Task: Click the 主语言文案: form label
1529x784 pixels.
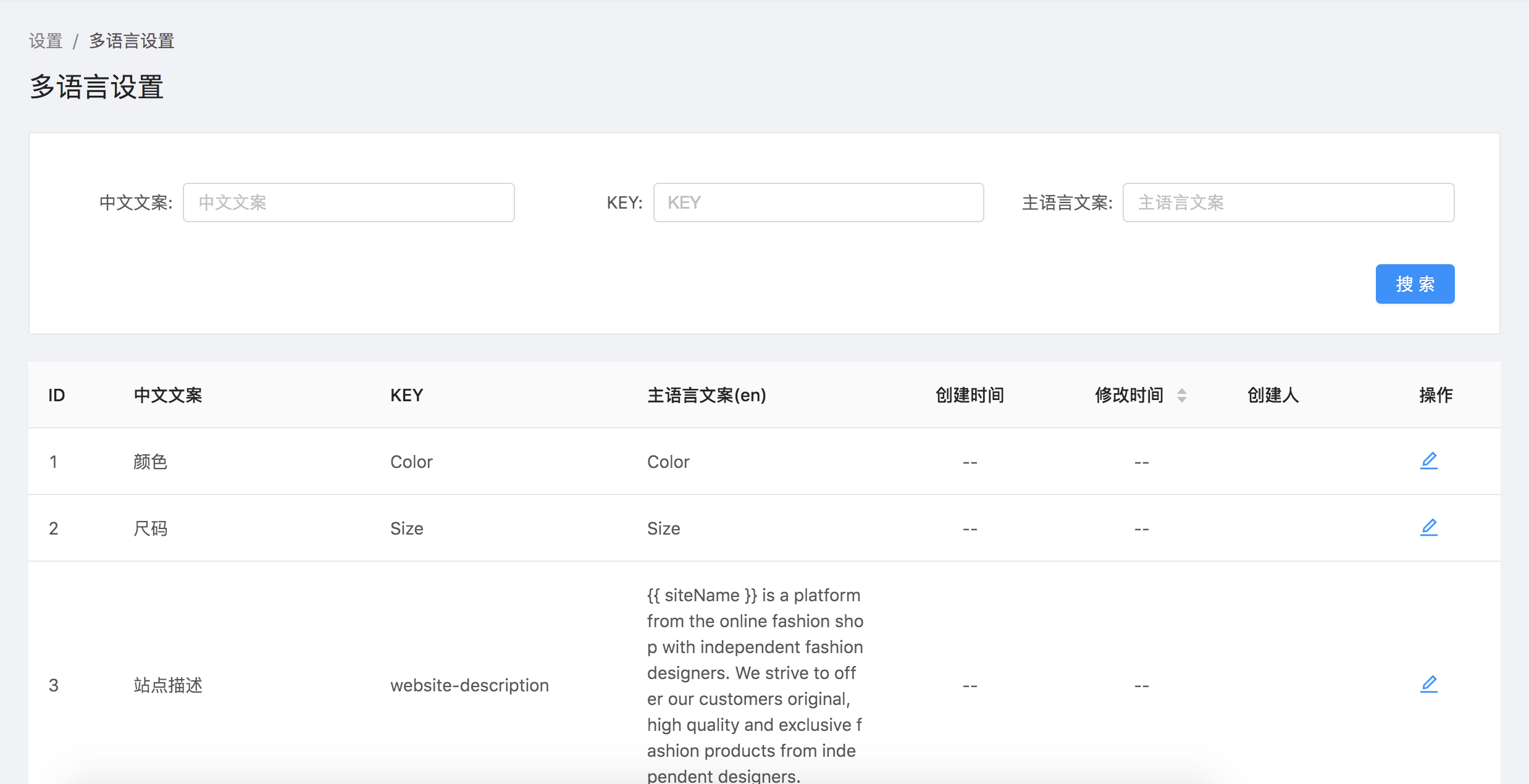Action: [x=1067, y=202]
